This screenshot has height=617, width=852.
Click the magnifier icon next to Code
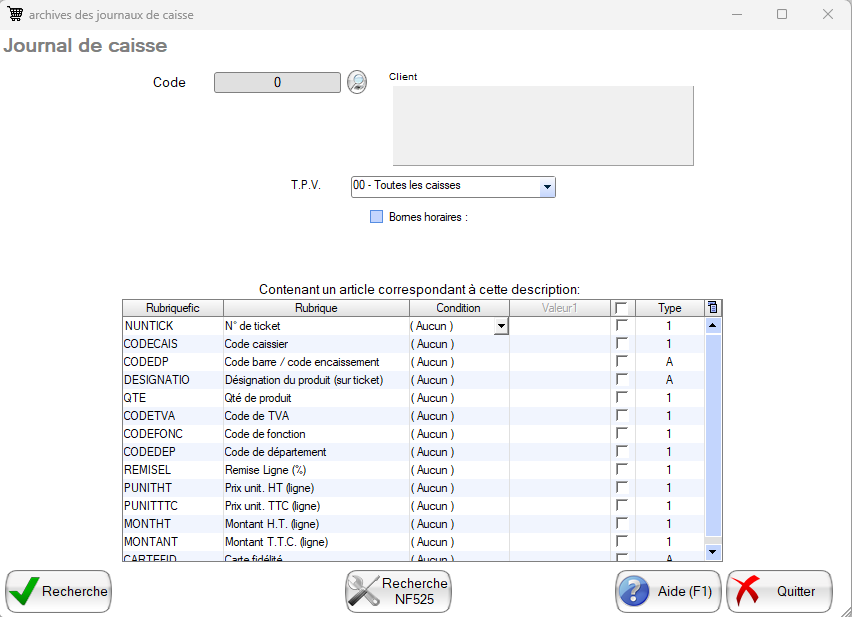click(x=357, y=82)
